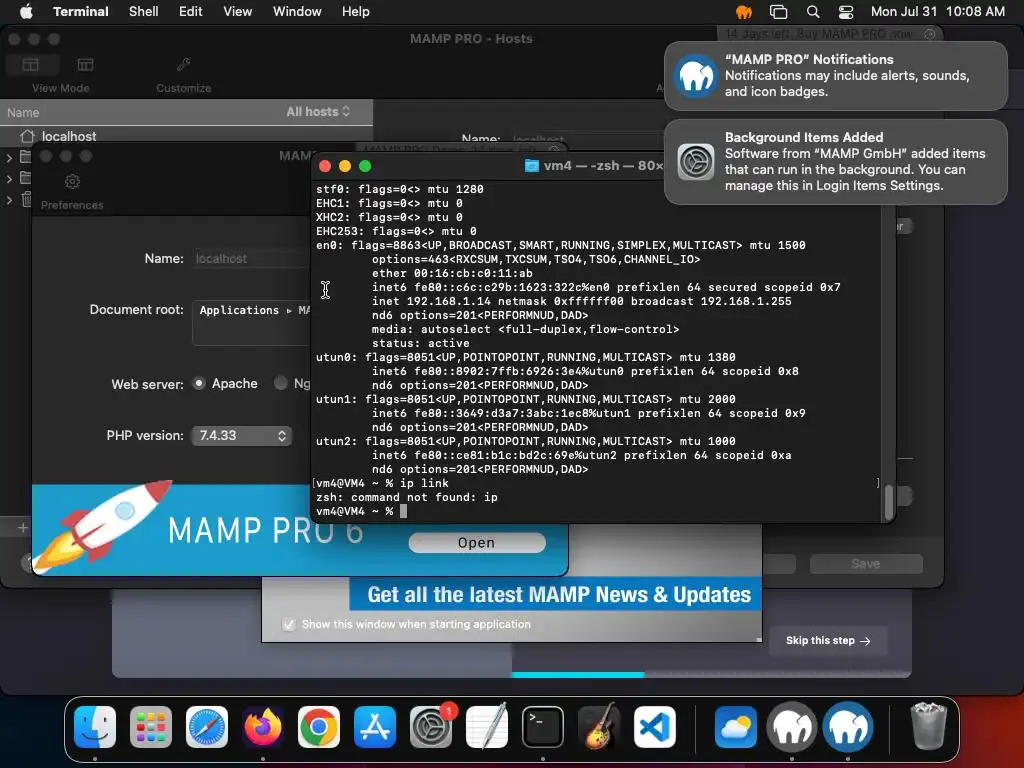Click the blue MAMP PRO elephant Dock icon
Screen dimensions: 1024x768
pos(848,727)
